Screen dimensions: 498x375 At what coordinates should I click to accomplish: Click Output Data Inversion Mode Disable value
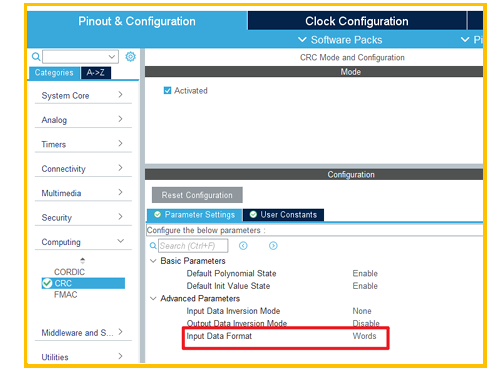click(366, 323)
